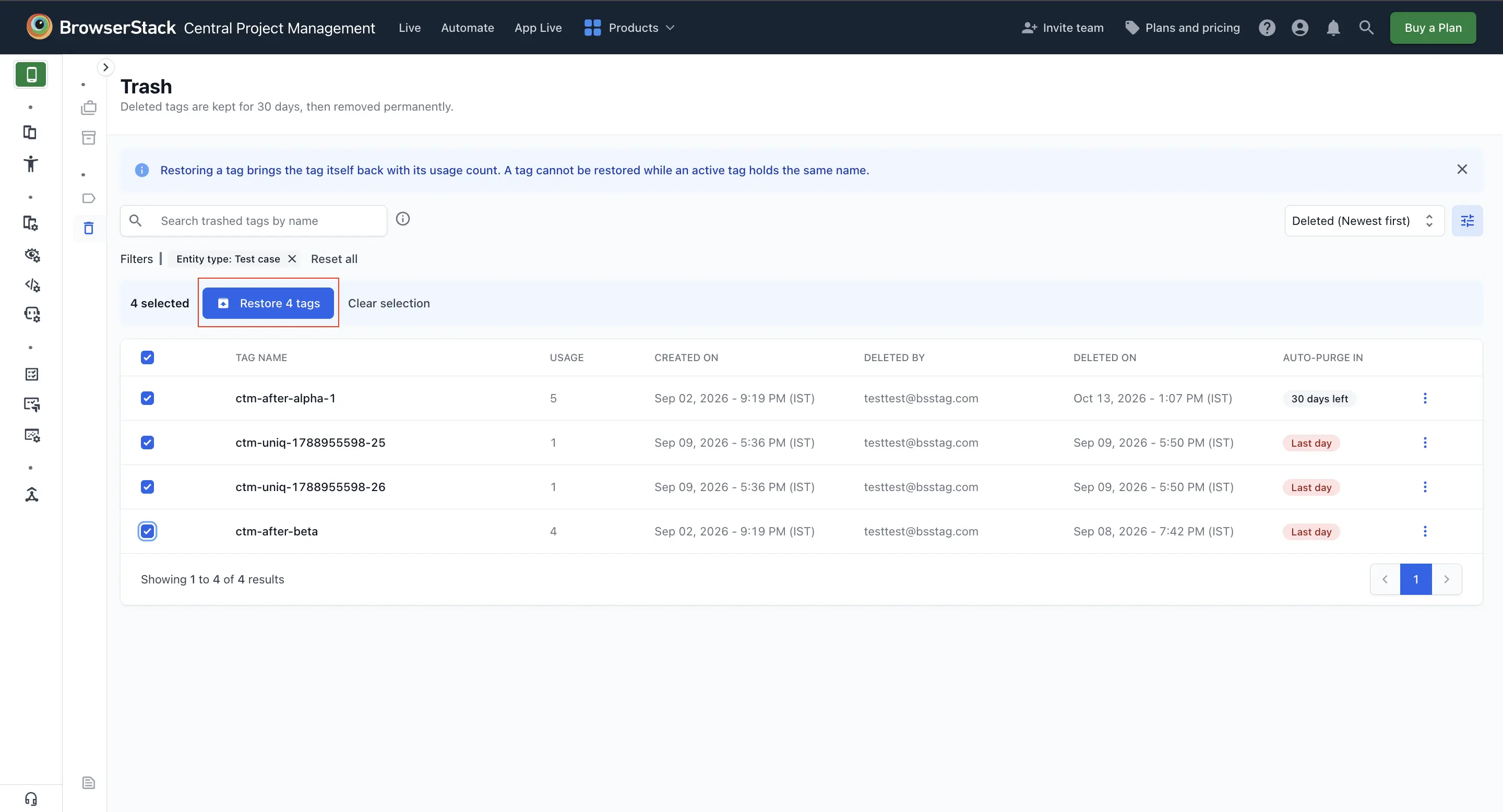Uncheck the ctm-uniq-1788955598-26 row checkbox

point(148,487)
